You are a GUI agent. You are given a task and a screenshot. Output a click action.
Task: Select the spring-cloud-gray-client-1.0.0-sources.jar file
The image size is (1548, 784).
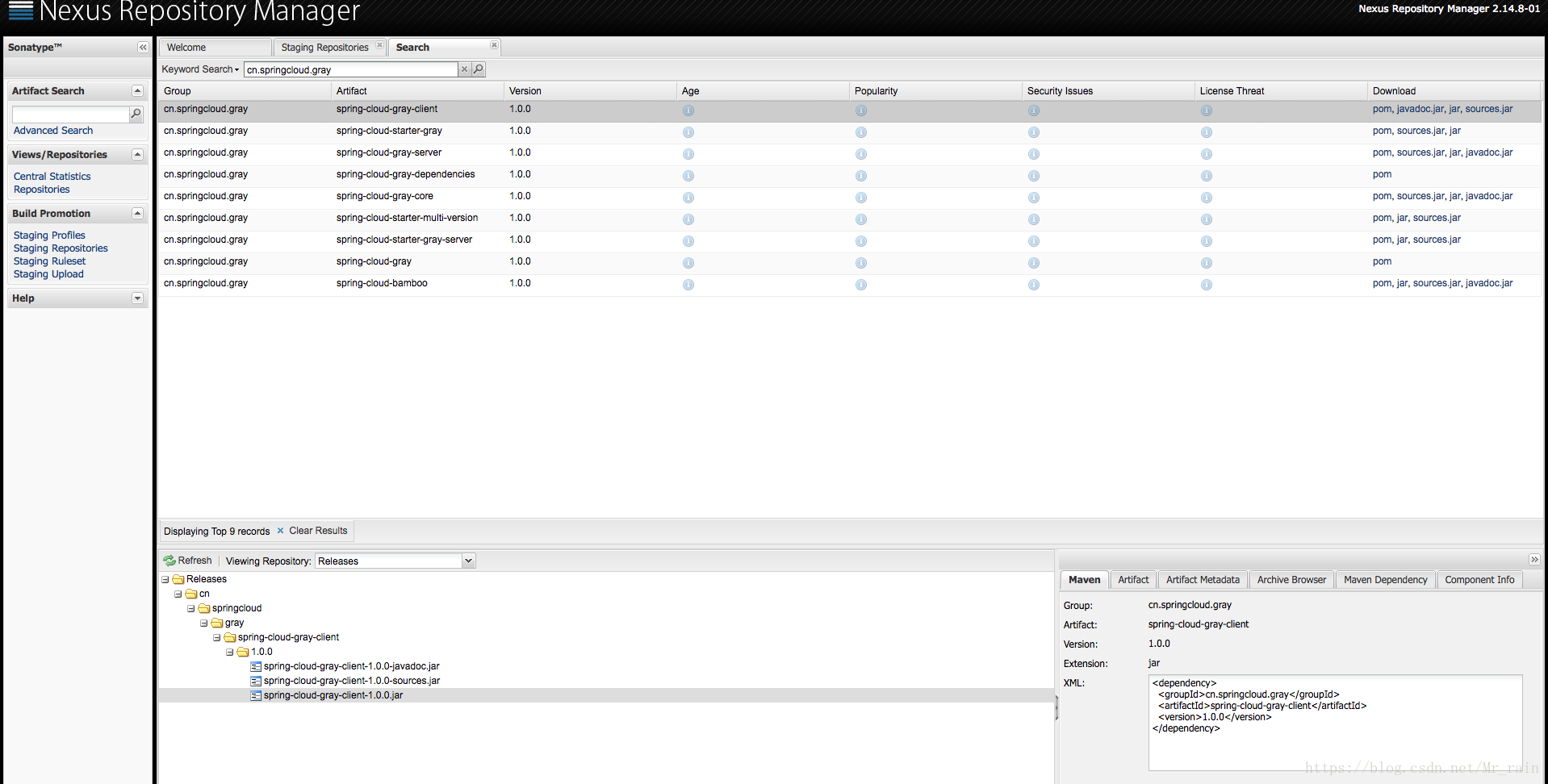pyautogui.click(x=351, y=681)
